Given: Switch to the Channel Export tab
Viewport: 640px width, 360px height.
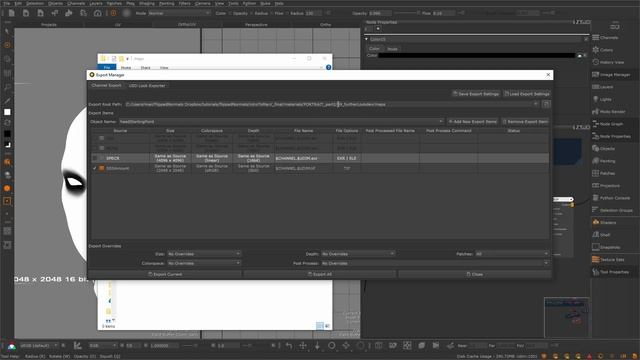Looking at the screenshot, I should tap(106, 85).
